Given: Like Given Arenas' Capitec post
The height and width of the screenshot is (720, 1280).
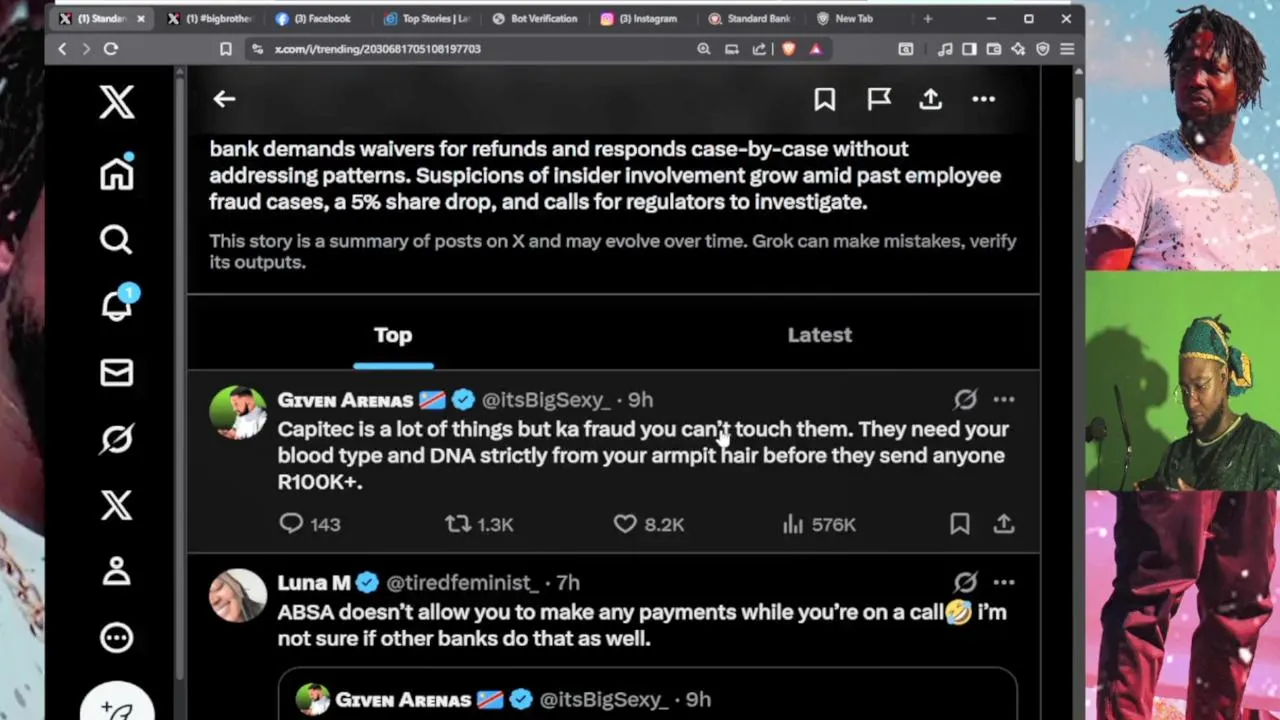Looking at the screenshot, I should click(625, 524).
